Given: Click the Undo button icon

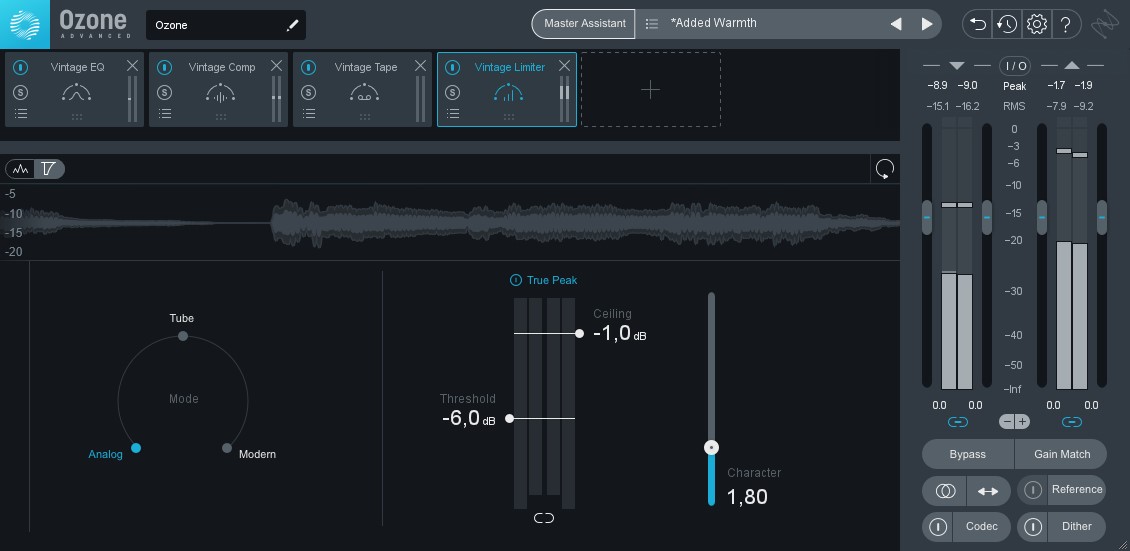Looking at the screenshot, I should [x=977, y=24].
